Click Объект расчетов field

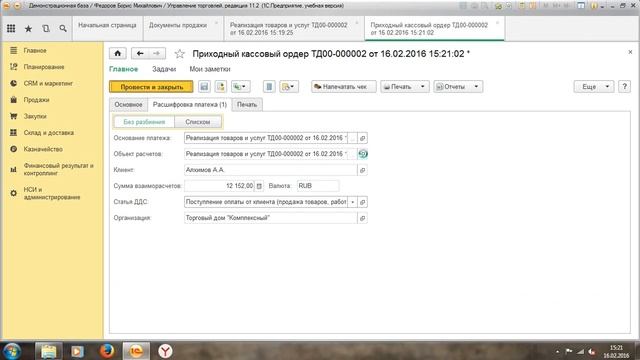266,154
